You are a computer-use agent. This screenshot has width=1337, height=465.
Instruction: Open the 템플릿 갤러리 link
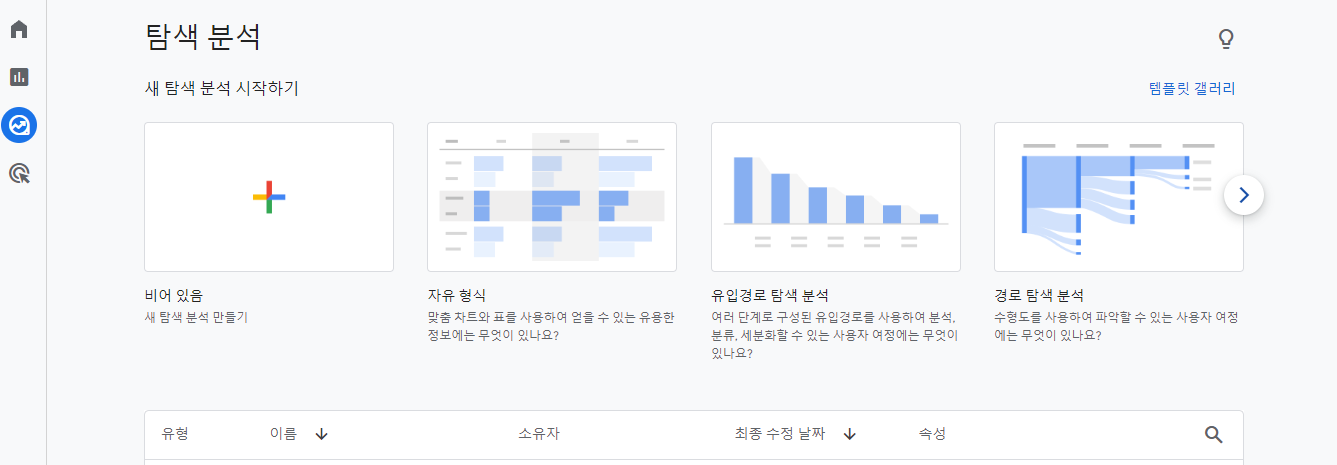click(x=1192, y=89)
